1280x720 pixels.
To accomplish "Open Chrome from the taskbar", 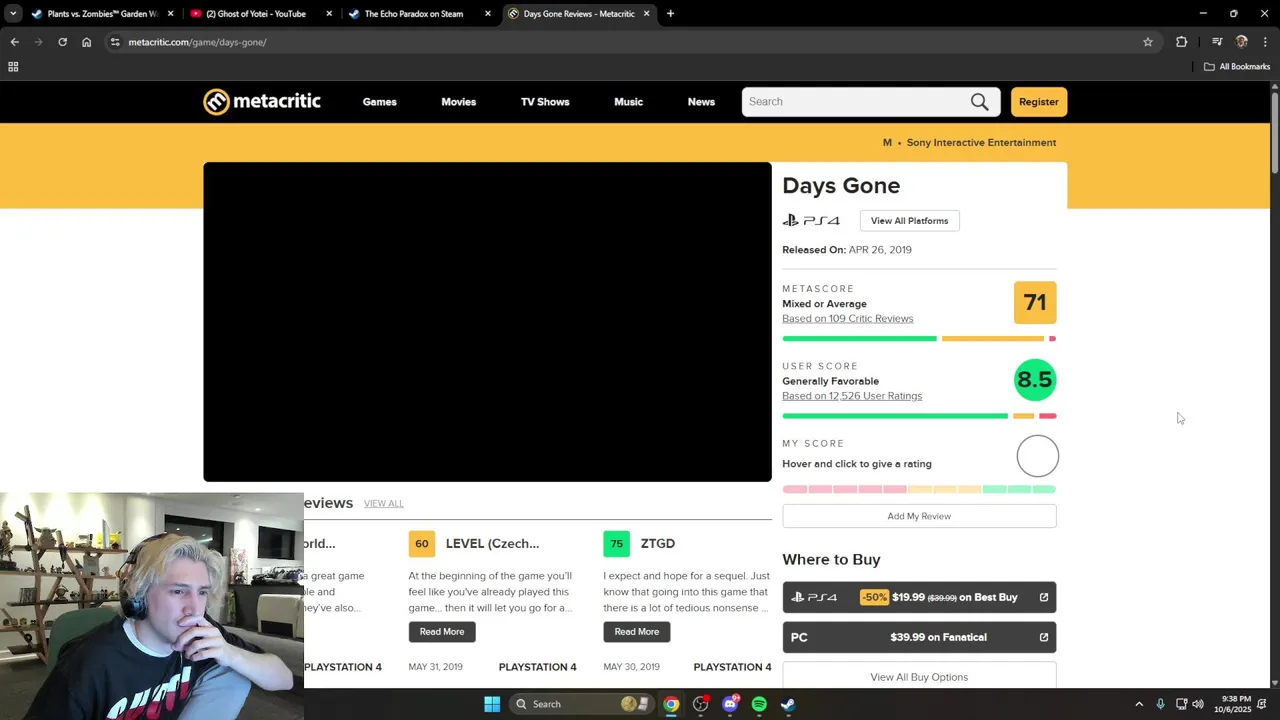I will click(x=671, y=704).
